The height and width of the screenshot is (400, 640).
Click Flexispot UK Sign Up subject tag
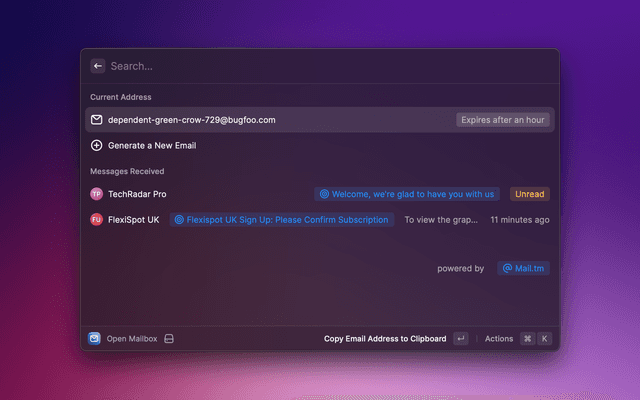[281, 219]
